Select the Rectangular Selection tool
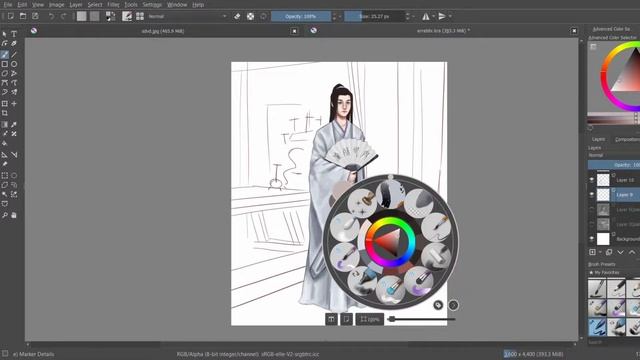The height and width of the screenshot is (360, 640). (4, 176)
